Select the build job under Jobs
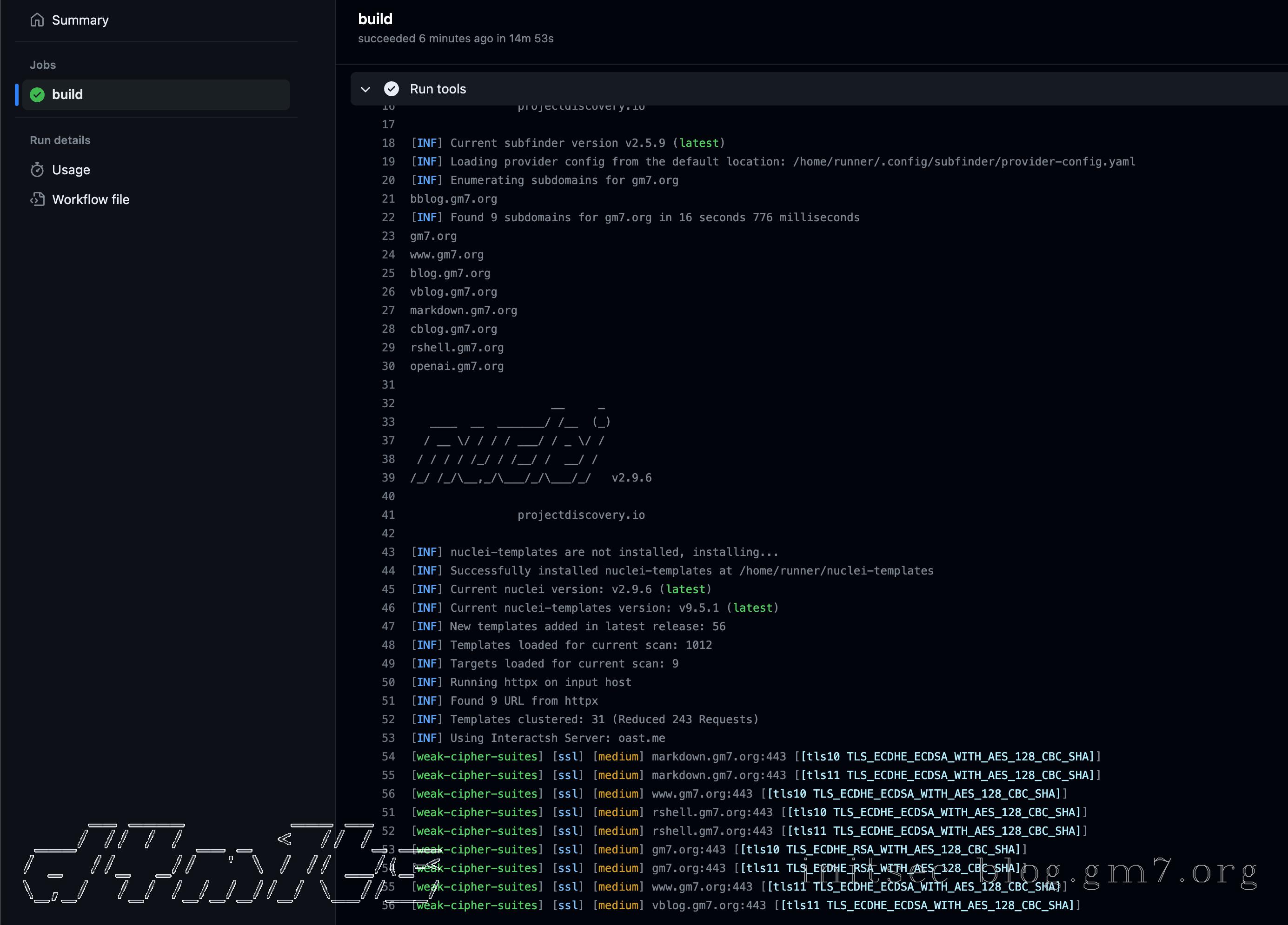Viewport: 1288px width, 925px height. pos(67,94)
